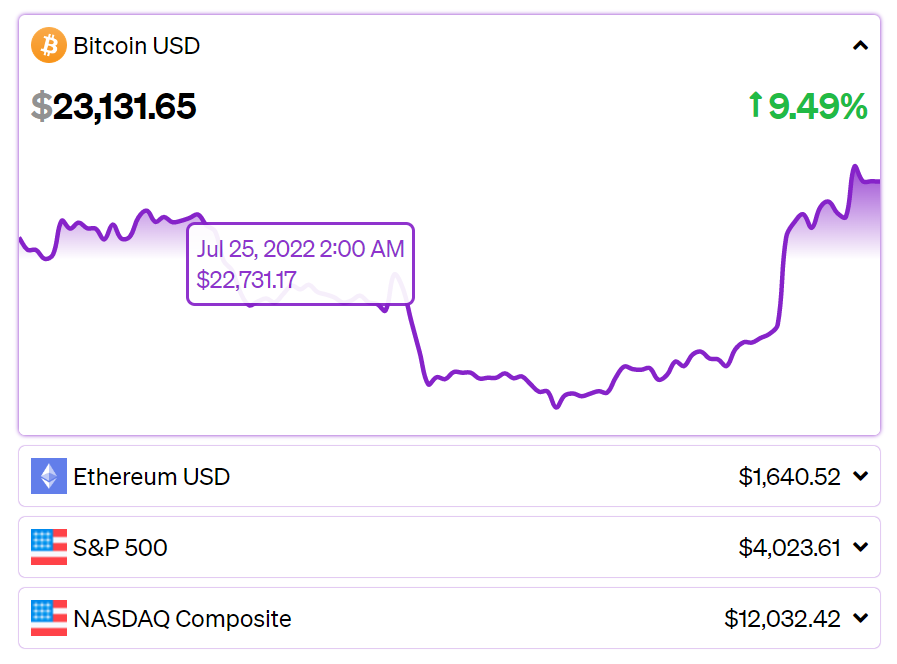
Task: Click the Bitcoin logo icon
Action: (x=48, y=45)
